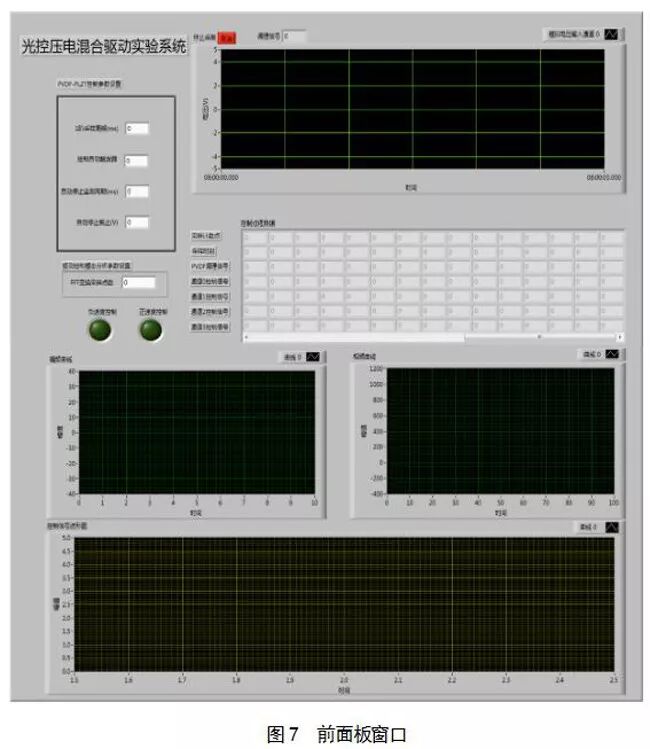Click the 2.5 x-axis maximum on bottom waveform chart
The height and width of the screenshot is (749, 650).
[x=614, y=680]
